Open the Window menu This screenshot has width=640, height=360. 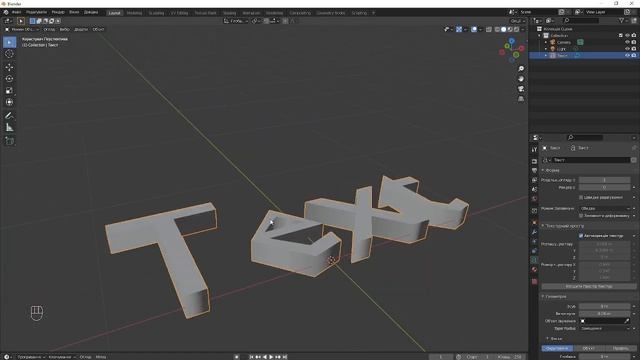[x=74, y=12]
